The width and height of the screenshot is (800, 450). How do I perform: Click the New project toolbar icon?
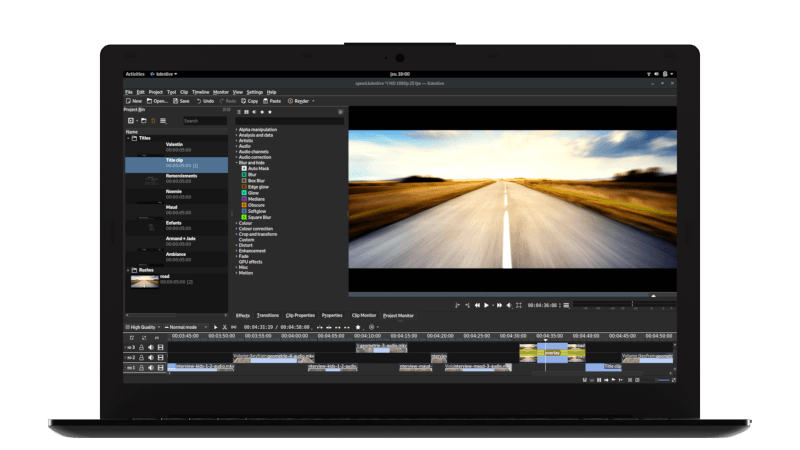tap(128, 101)
